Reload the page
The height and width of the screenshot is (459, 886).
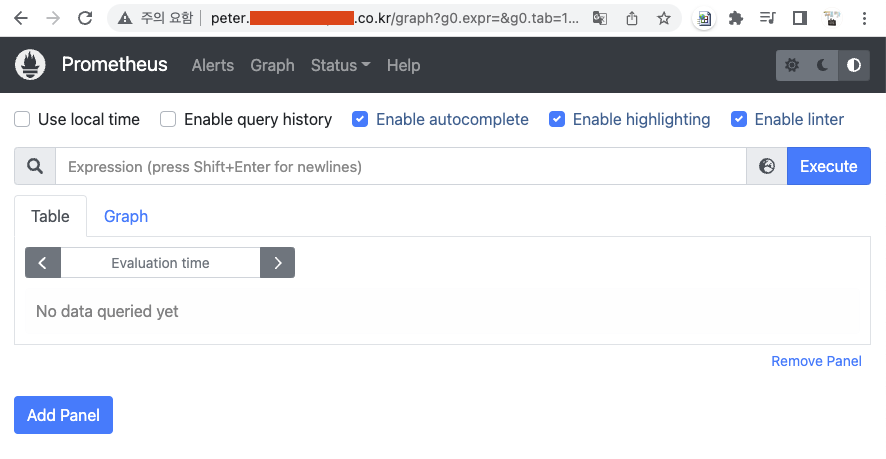point(85,19)
